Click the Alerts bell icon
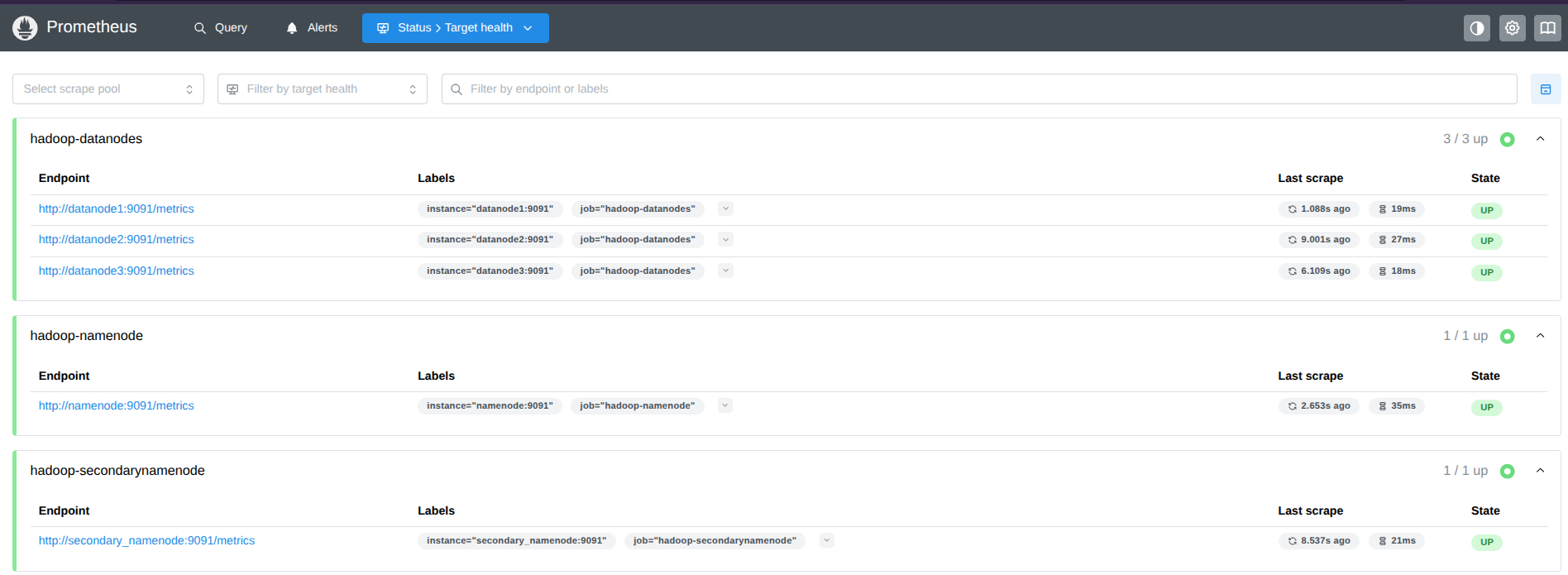 click(x=292, y=28)
